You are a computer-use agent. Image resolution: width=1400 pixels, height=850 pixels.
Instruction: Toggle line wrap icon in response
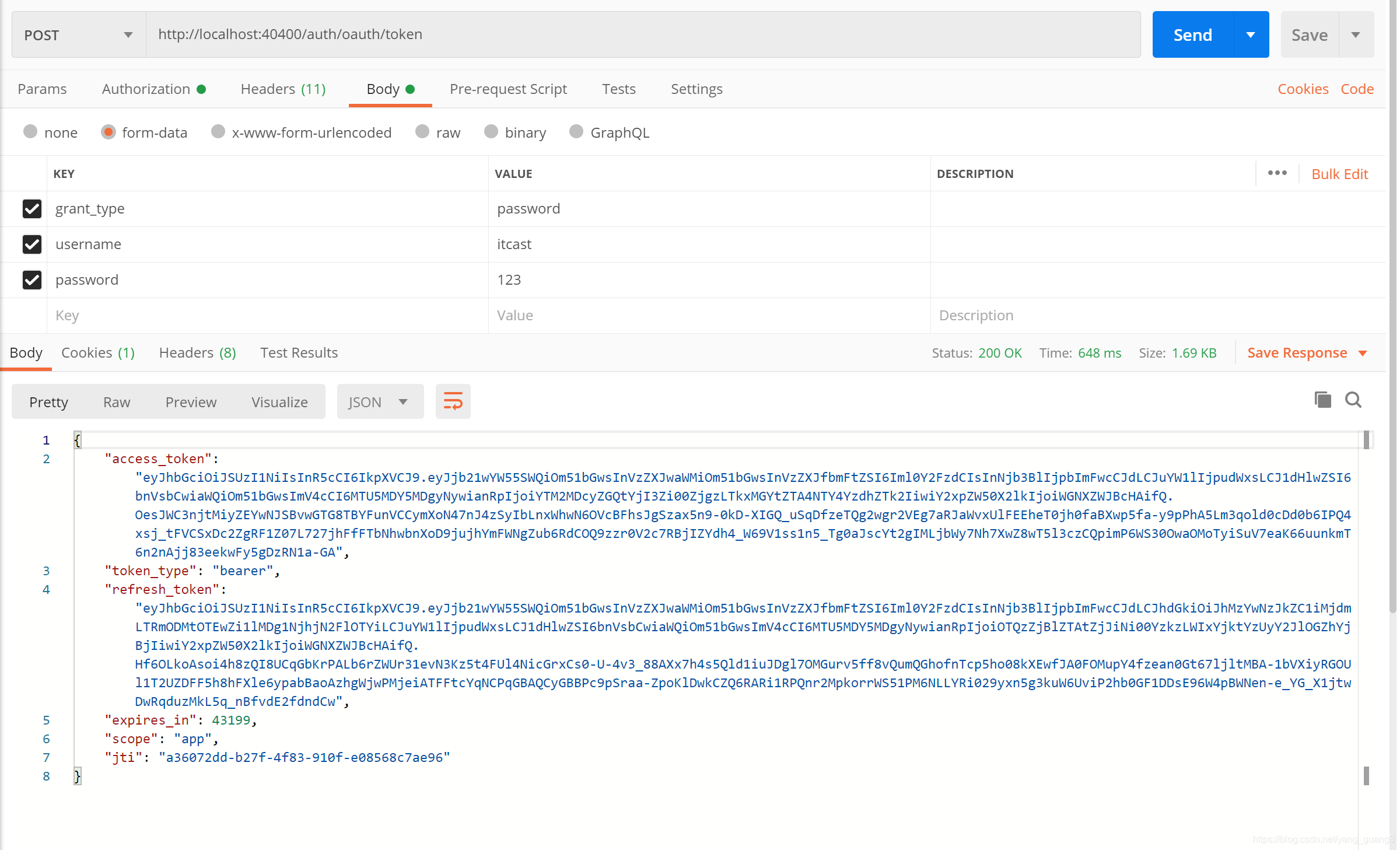pyautogui.click(x=453, y=401)
